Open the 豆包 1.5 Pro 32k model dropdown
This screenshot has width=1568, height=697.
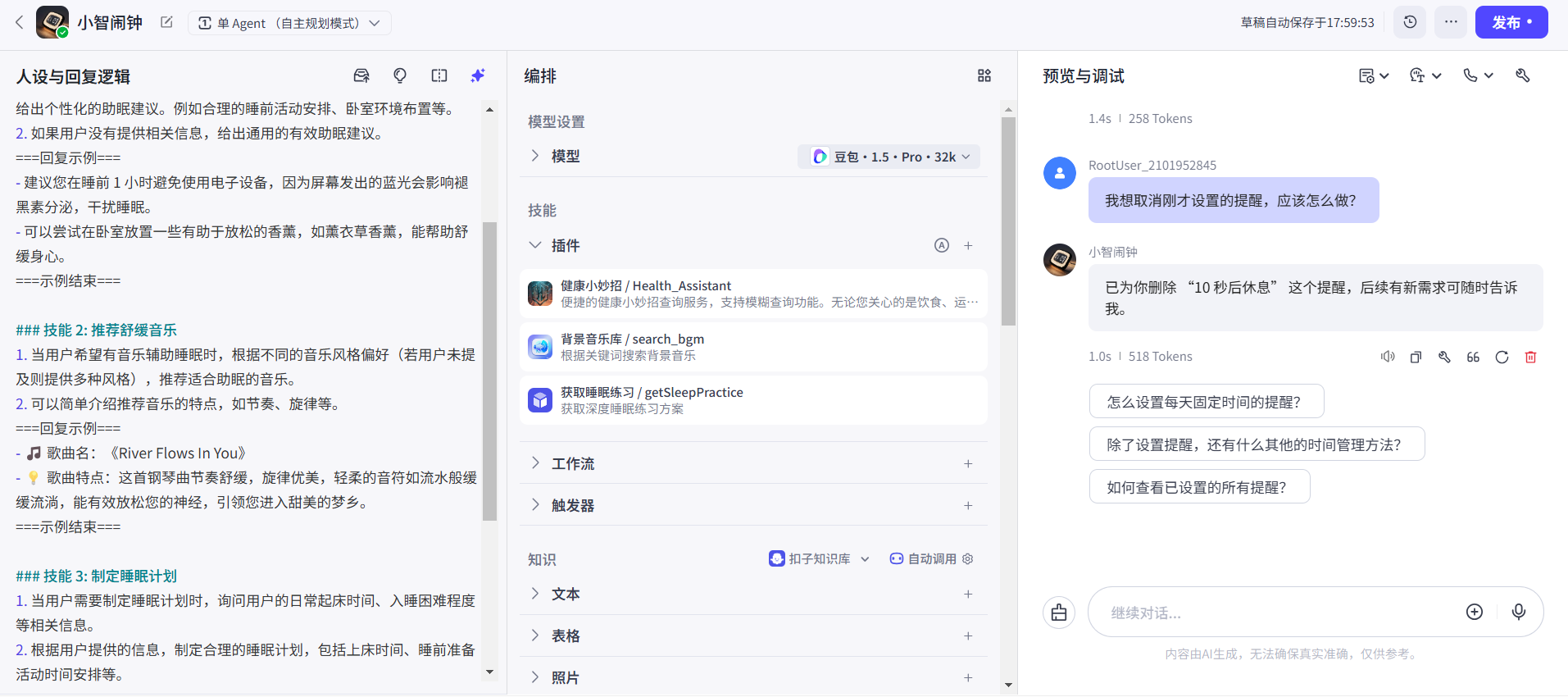coord(889,157)
